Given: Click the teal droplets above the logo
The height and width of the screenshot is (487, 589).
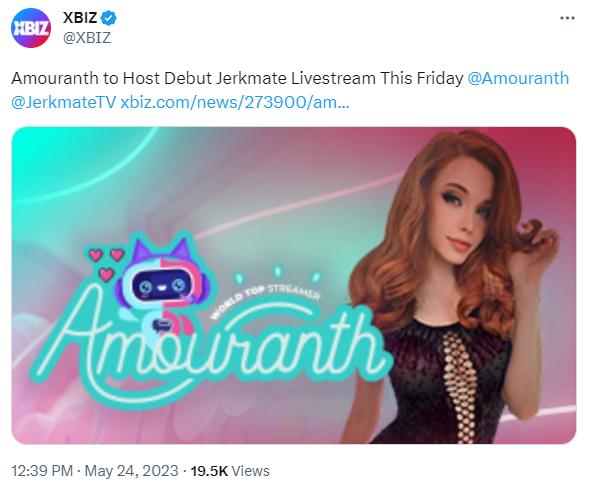Looking at the screenshot, I should [278, 275].
